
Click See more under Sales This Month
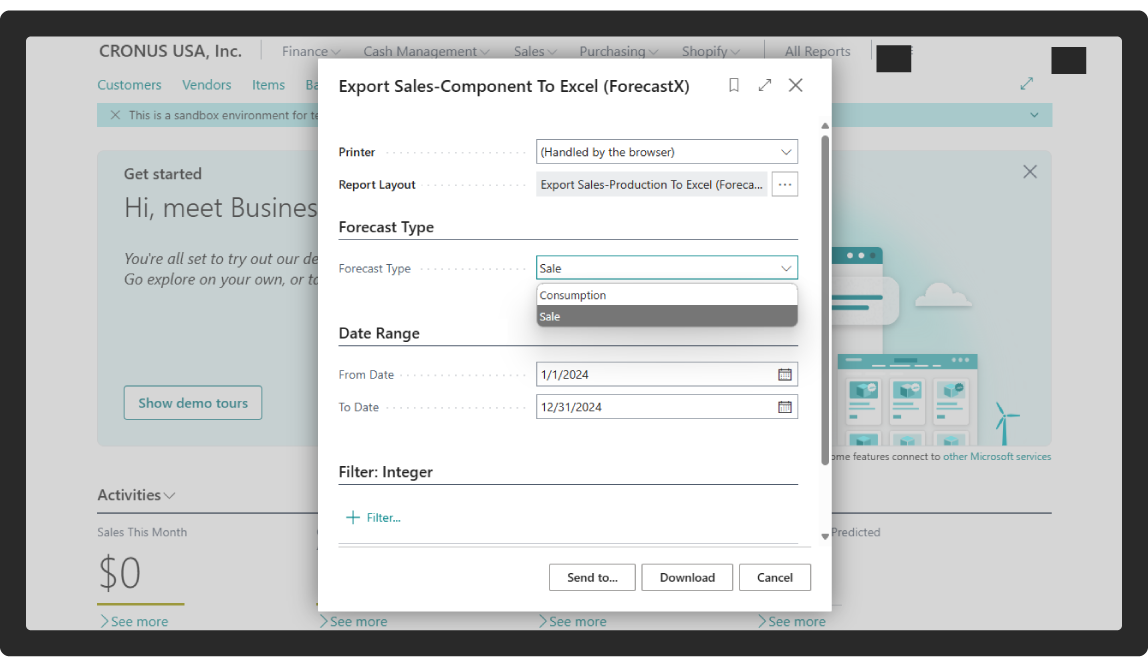tap(134, 621)
